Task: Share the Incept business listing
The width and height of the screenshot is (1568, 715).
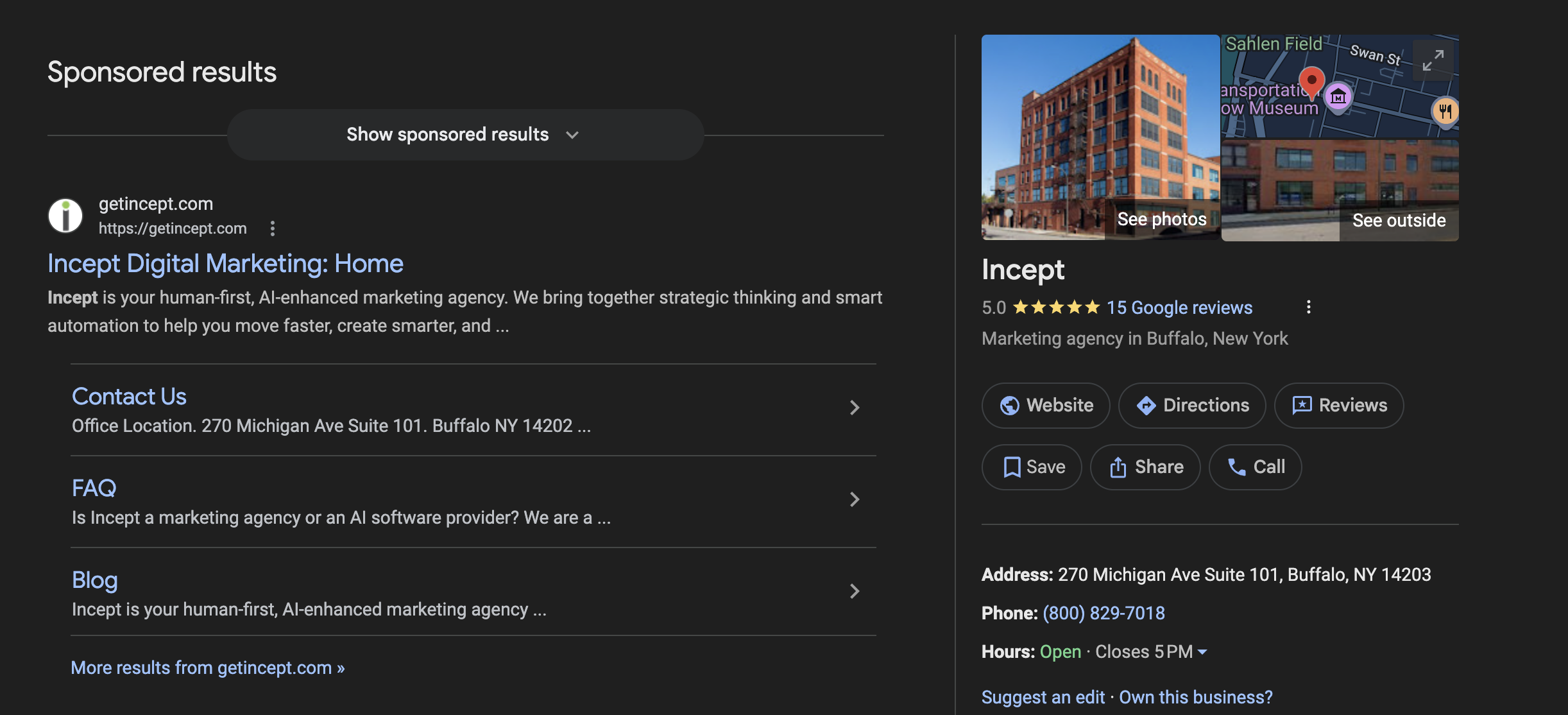Action: 1145,467
